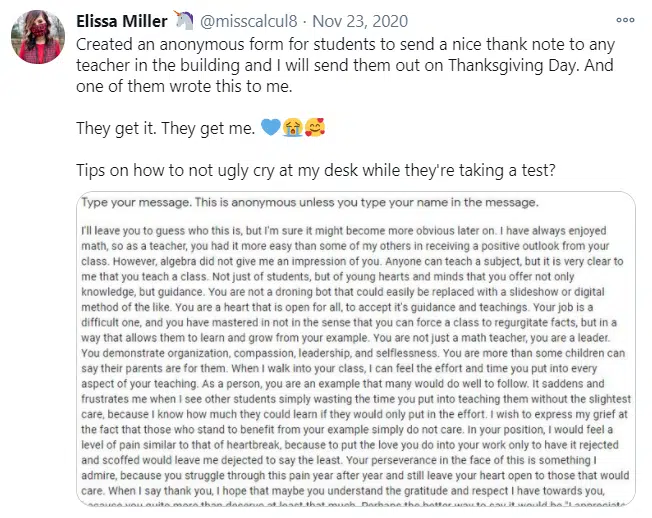Click the 'Tips on how to not ugly cry' line
The image size is (652, 518).
316,170
